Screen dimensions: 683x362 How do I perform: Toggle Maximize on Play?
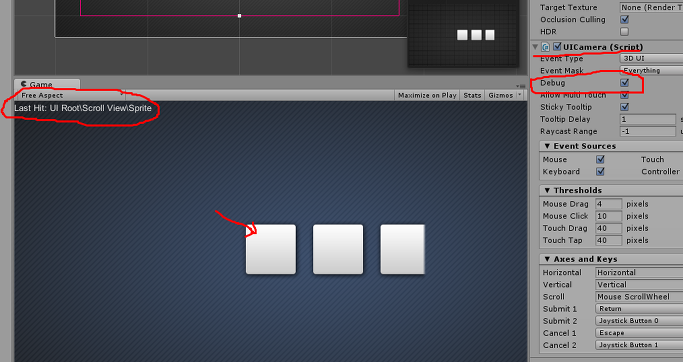(427, 95)
